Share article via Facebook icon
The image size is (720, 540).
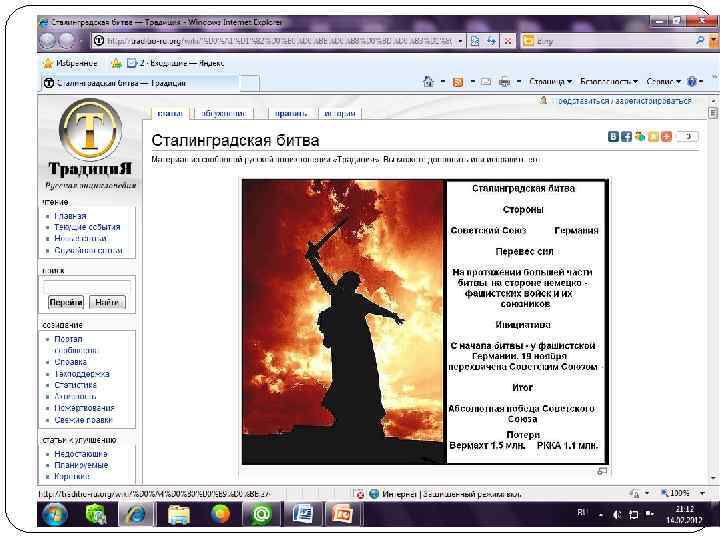626,136
